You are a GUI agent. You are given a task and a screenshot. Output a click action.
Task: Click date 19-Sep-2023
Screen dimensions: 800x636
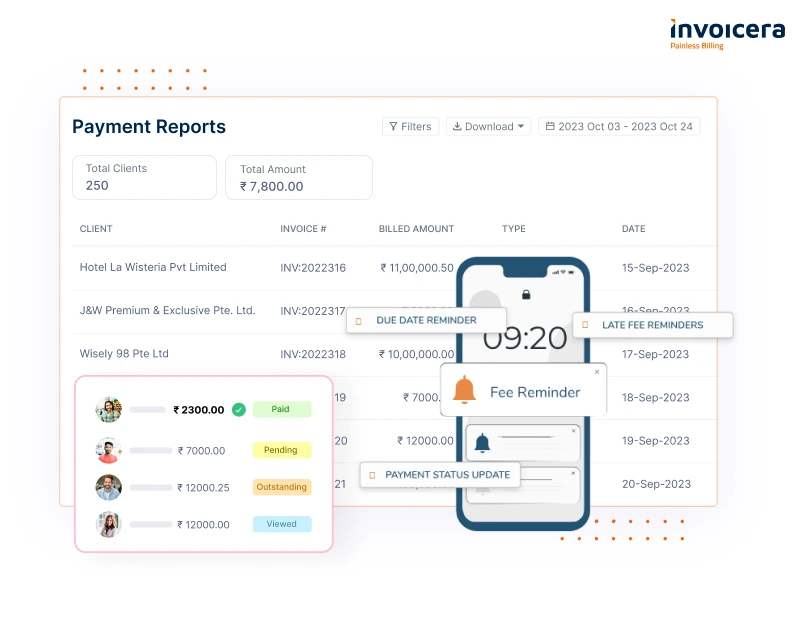click(x=655, y=441)
